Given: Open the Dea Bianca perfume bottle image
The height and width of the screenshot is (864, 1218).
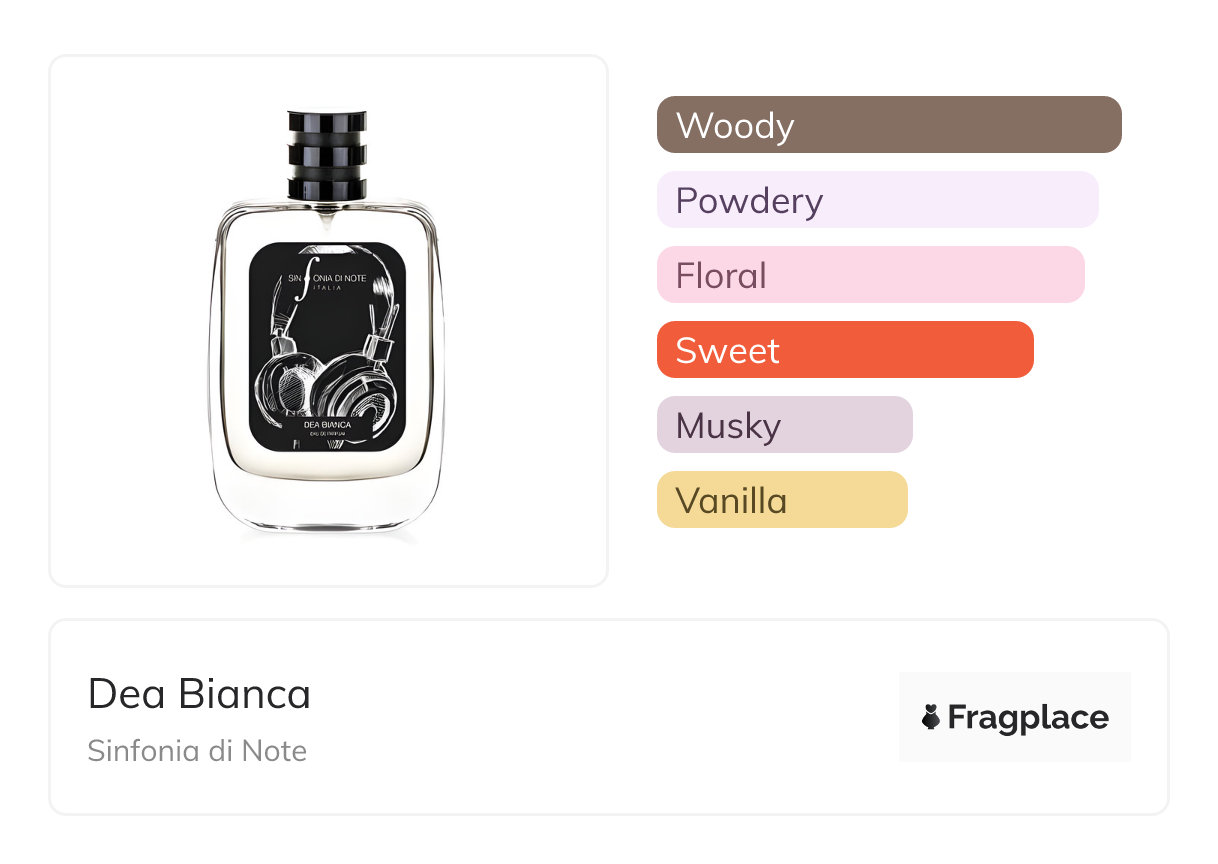Looking at the screenshot, I should pyautogui.click(x=327, y=322).
